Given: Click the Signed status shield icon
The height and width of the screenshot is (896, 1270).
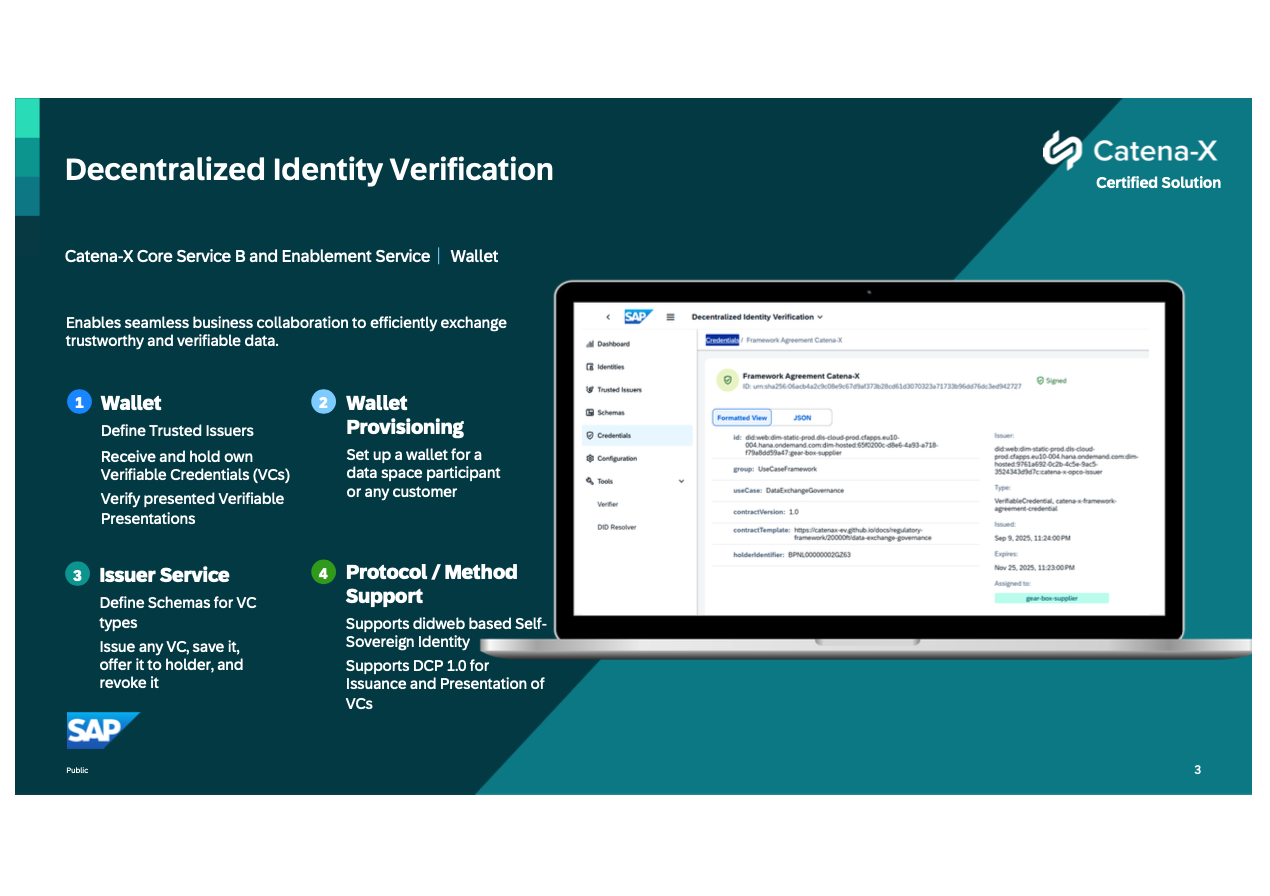Looking at the screenshot, I should [x=1041, y=381].
